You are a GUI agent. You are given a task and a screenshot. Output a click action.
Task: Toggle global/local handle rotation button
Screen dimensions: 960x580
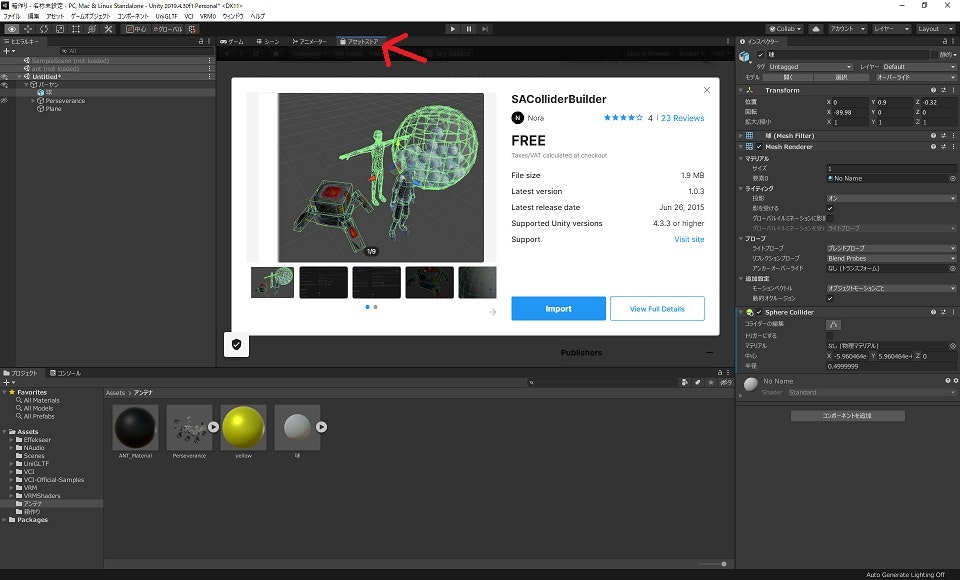[168, 29]
